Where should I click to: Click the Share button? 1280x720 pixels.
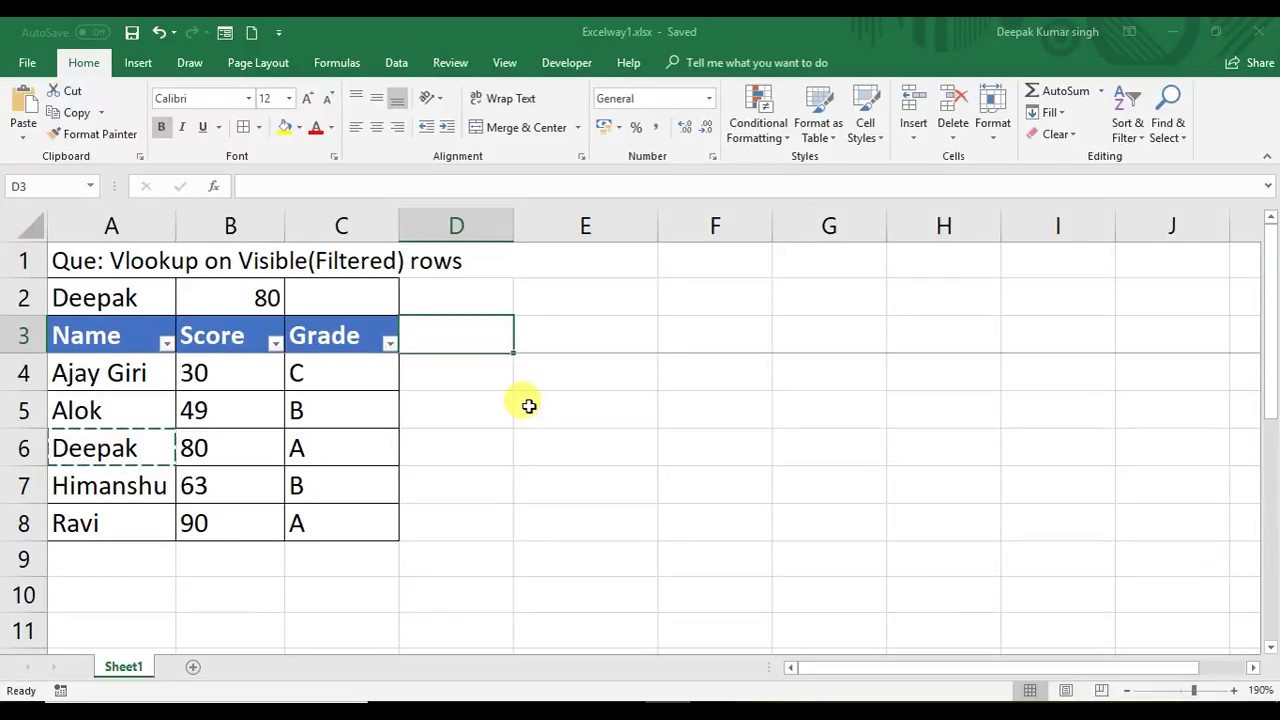pyautogui.click(x=1250, y=62)
